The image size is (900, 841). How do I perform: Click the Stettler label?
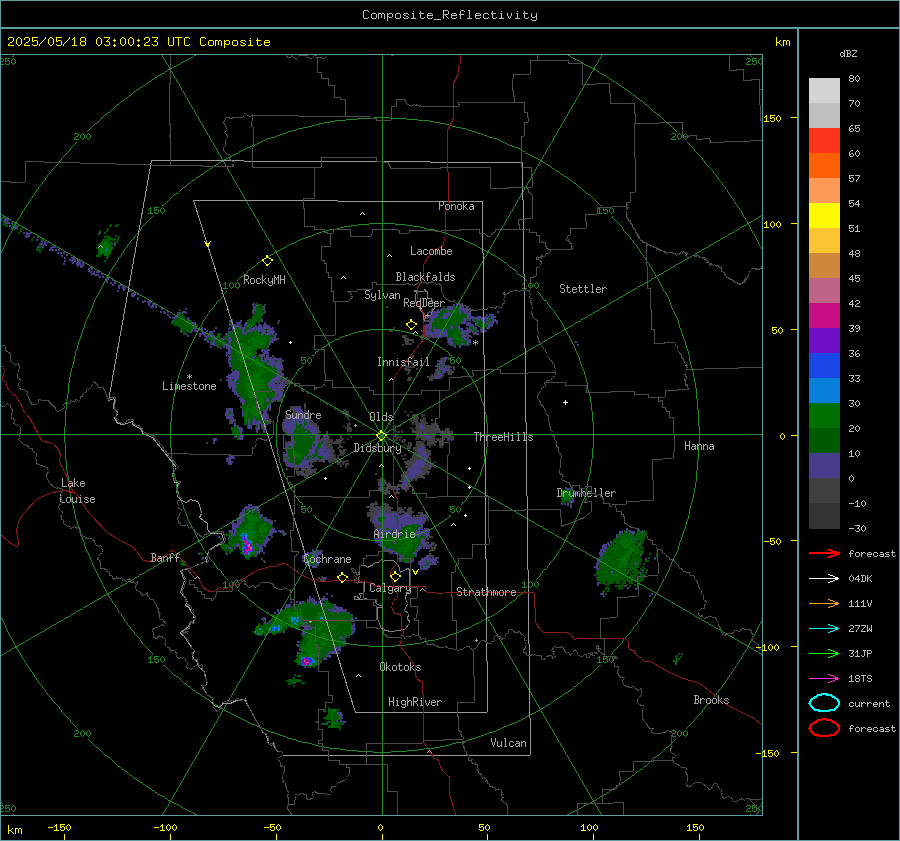[583, 289]
